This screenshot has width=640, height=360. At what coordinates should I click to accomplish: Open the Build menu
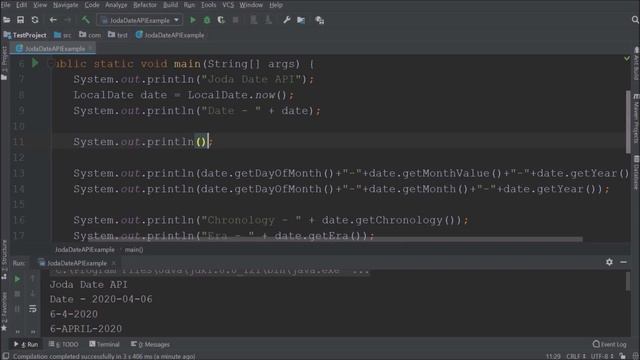tap(170, 5)
